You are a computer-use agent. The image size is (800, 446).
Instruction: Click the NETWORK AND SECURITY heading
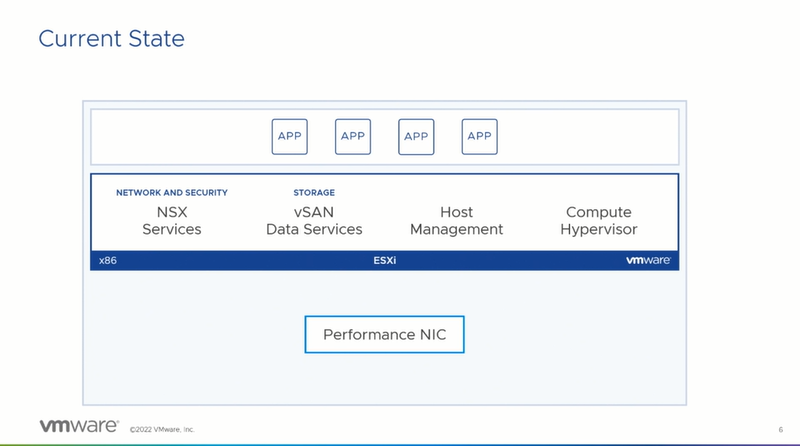(x=171, y=192)
